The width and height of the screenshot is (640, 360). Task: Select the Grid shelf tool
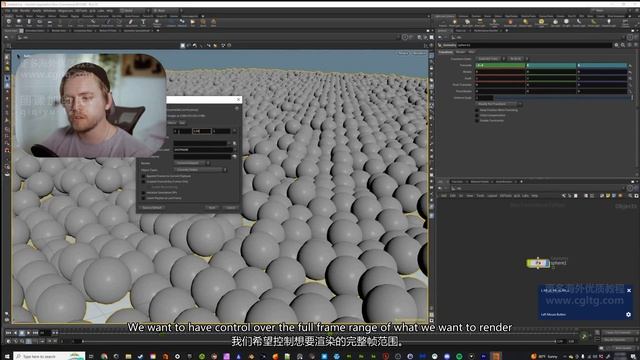coord(50,22)
